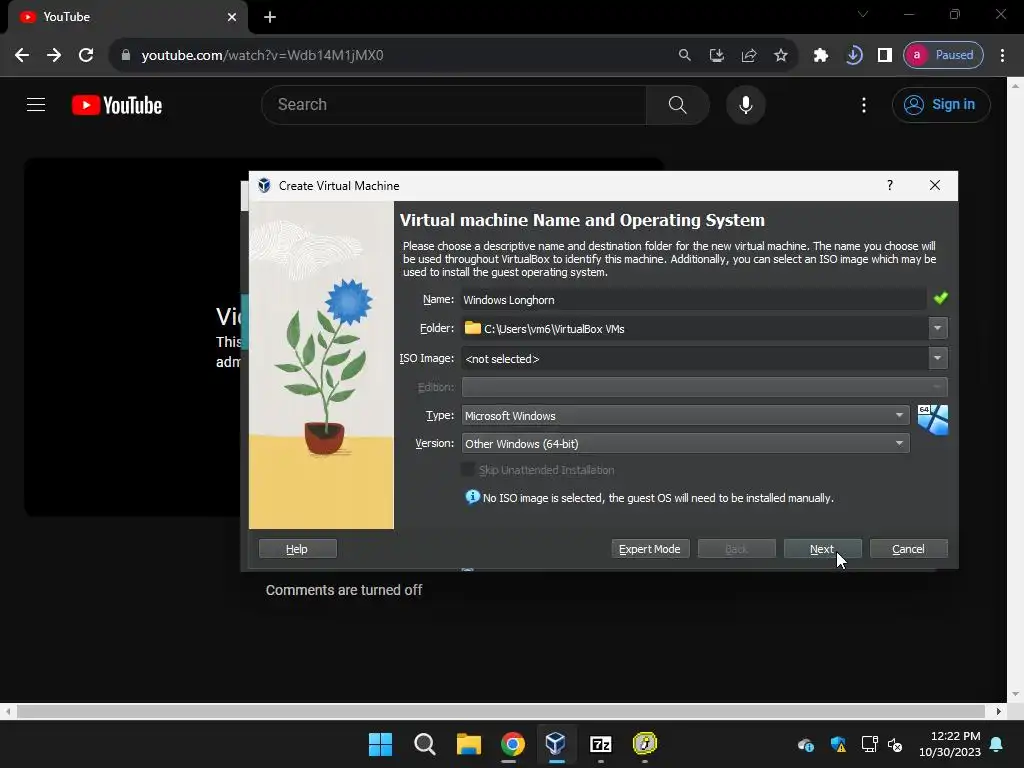Open Chrome from taskbar
Image resolution: width=1024 pixels, height=768 pixels.
point(513,744)
